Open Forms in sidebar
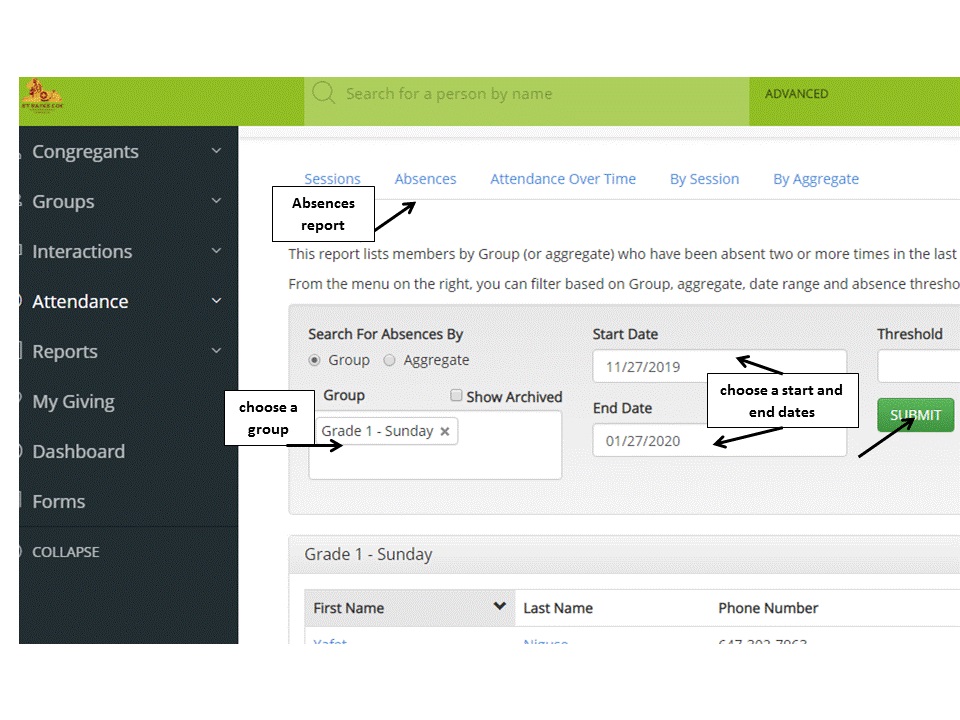This screenshot has height=720, width=960. tap(58, 501)
